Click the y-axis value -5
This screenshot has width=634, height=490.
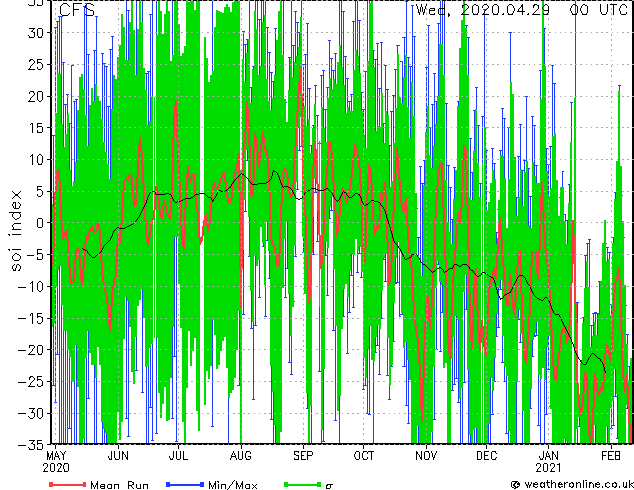point(35,255)
